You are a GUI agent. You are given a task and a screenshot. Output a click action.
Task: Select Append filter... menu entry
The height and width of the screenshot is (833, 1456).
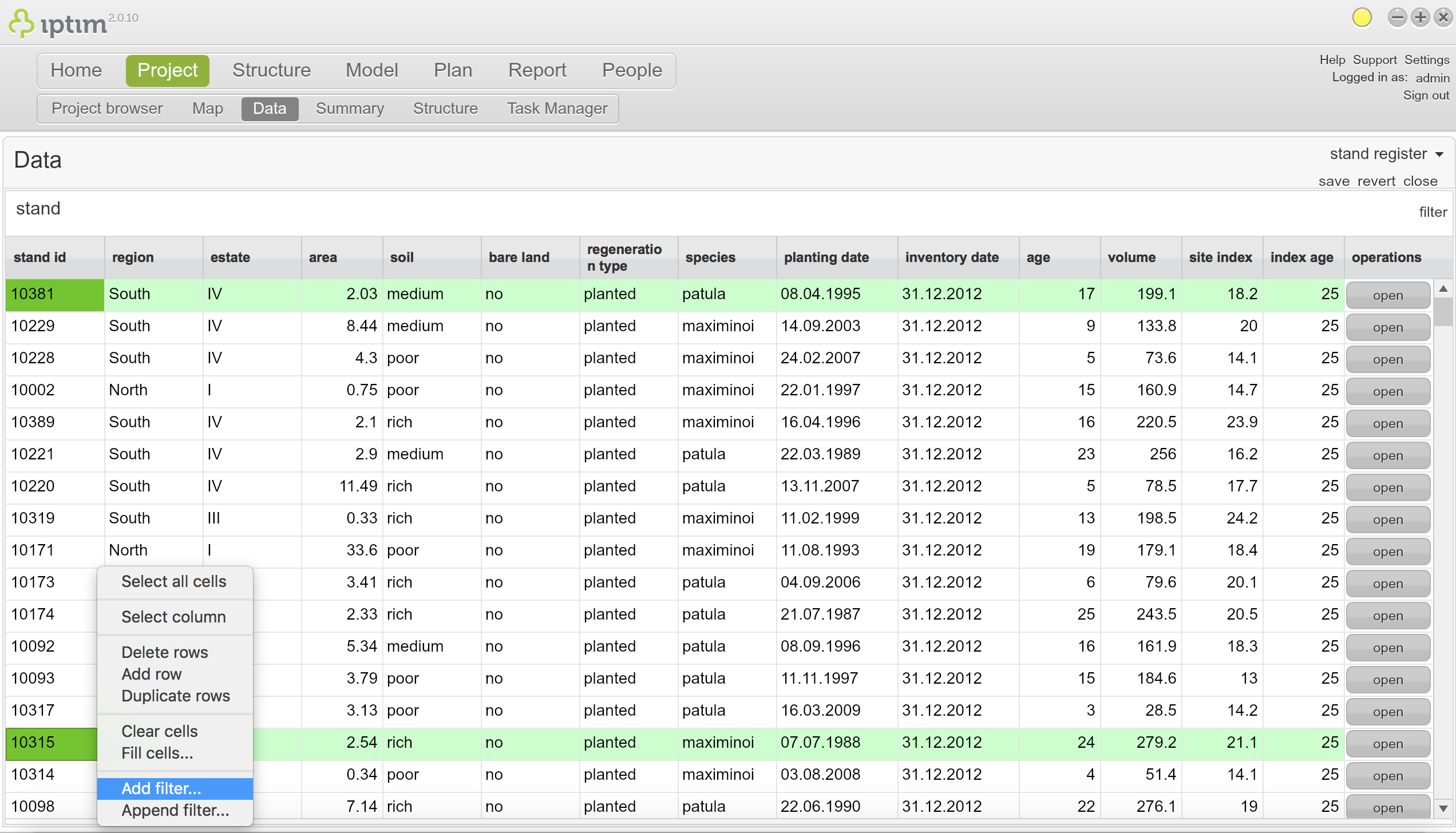coord(175,810)
